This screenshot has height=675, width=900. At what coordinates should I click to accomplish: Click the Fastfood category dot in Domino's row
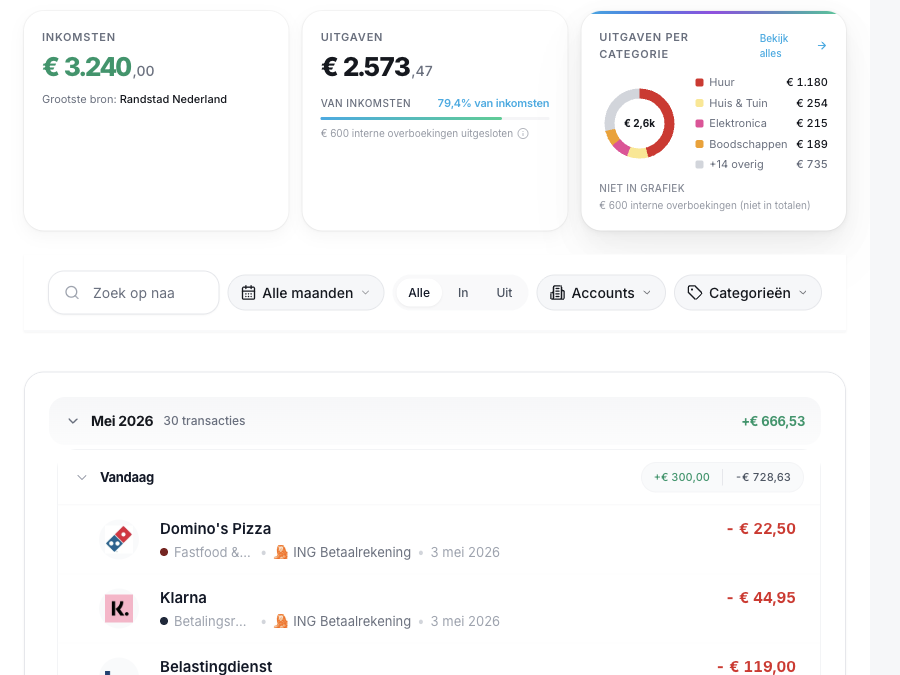coord(164,552)
